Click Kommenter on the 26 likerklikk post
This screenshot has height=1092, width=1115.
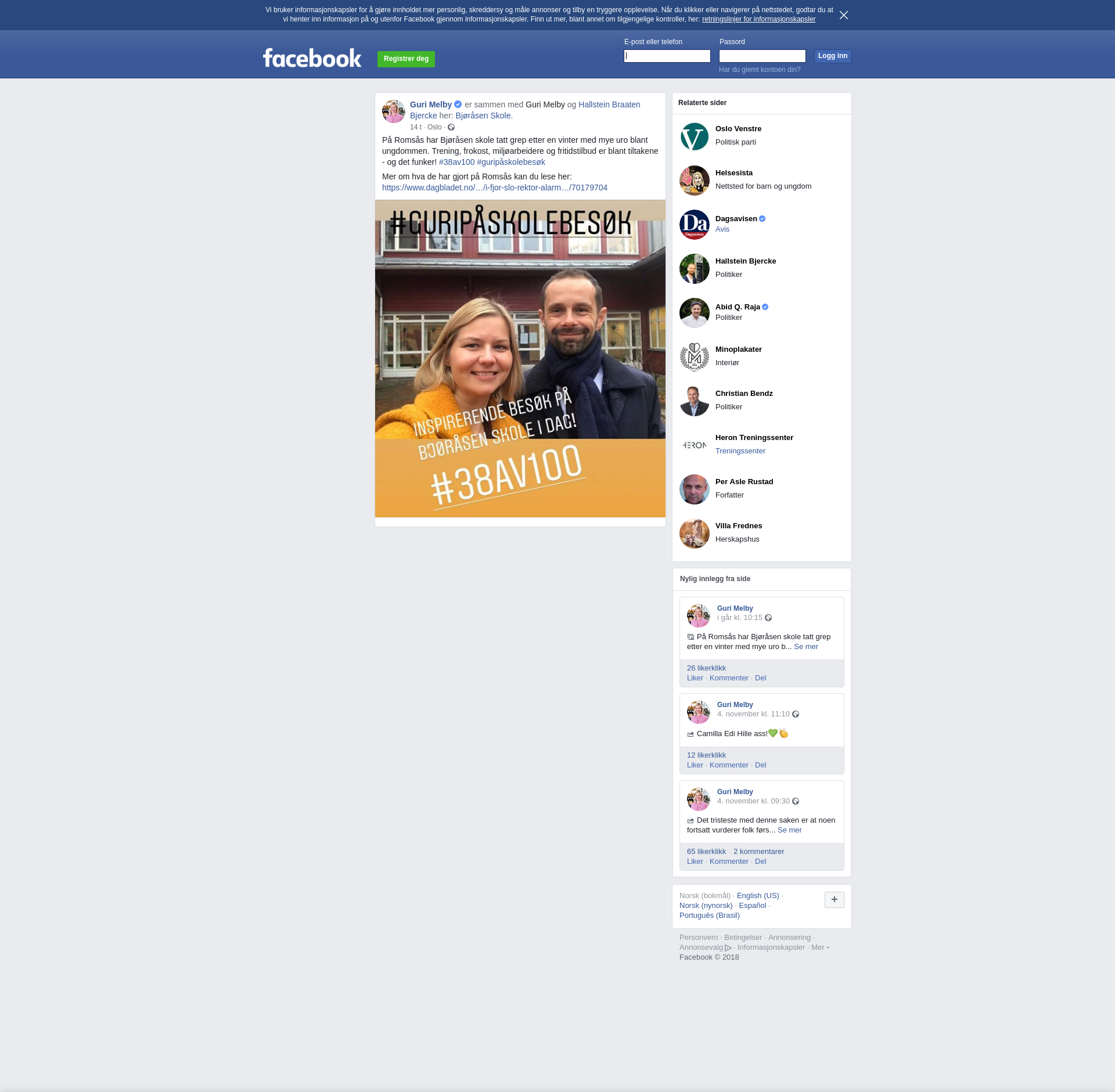729,678
